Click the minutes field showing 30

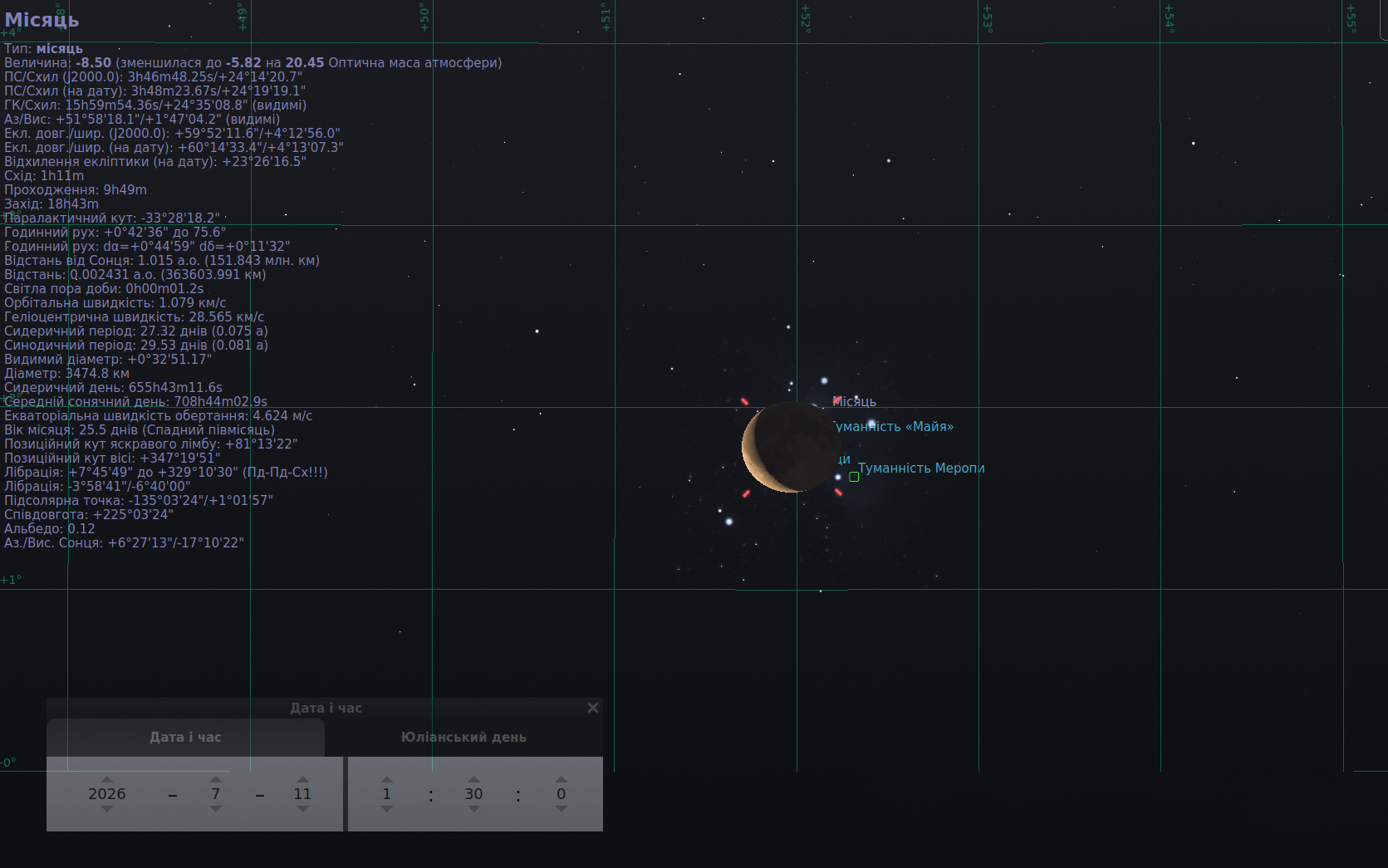tap(473, 794)
